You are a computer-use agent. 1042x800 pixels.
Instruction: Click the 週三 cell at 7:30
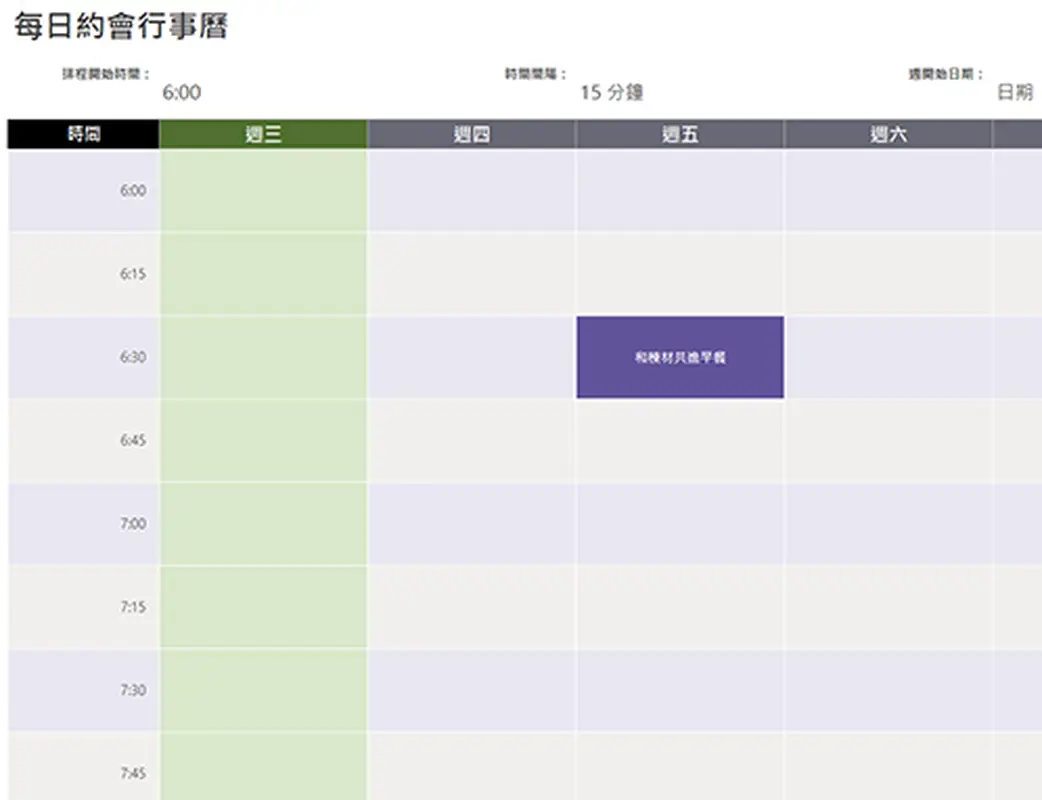pos(262,689)
